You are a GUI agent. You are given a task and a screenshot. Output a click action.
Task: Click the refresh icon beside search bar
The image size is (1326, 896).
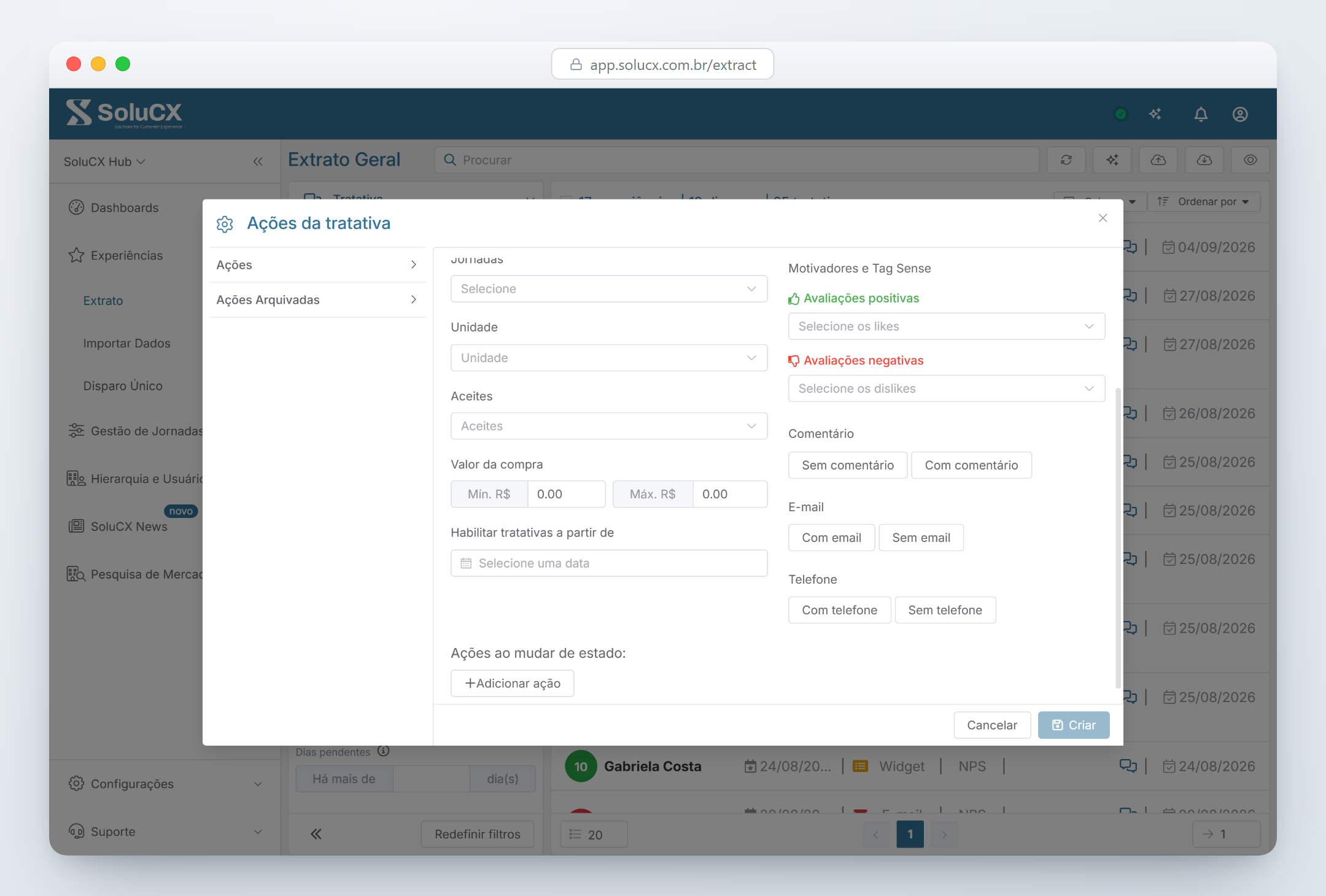(x=1066, y=160)
